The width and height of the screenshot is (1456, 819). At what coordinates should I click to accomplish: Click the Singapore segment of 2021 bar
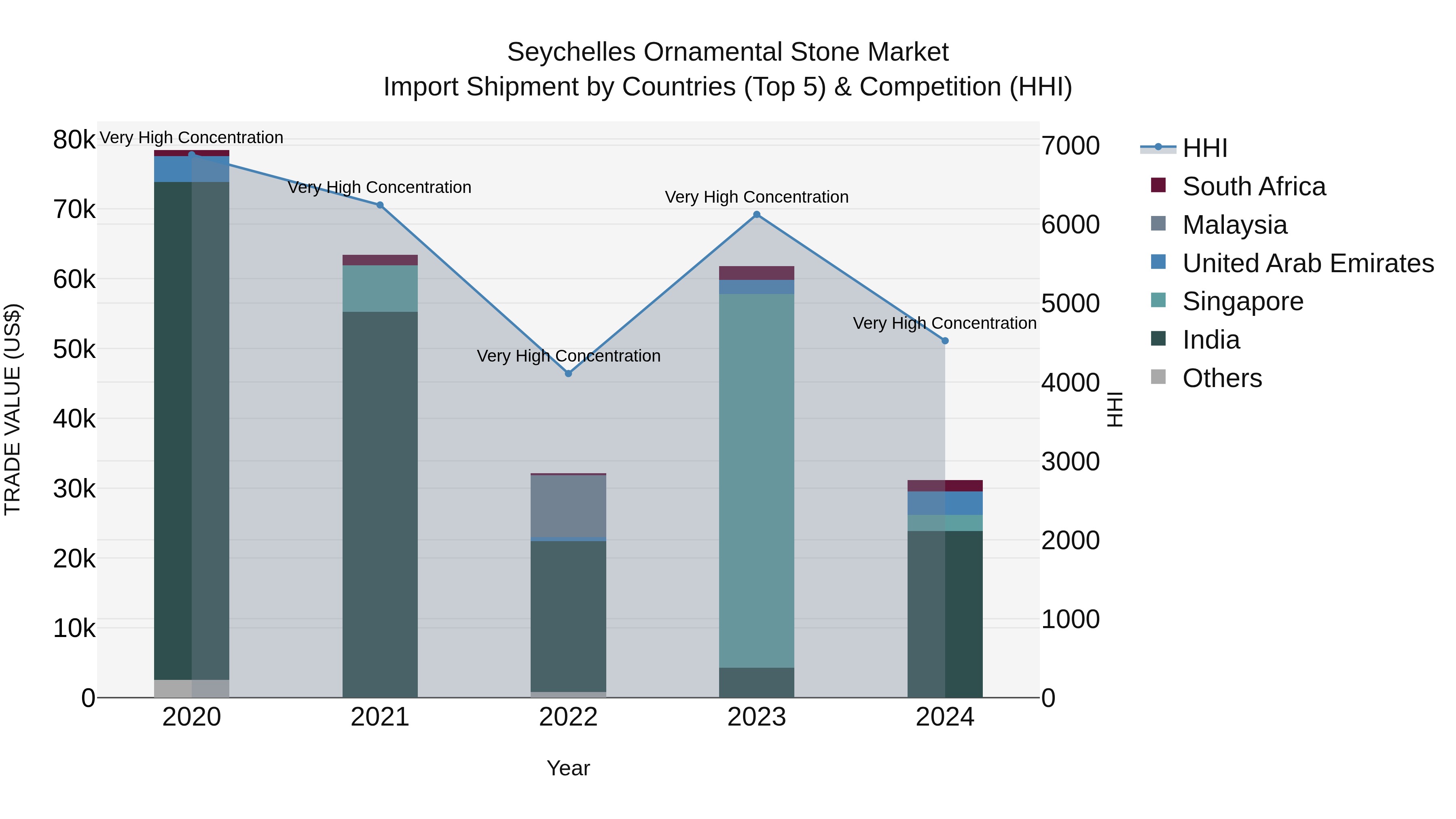(x=380, y=289)
